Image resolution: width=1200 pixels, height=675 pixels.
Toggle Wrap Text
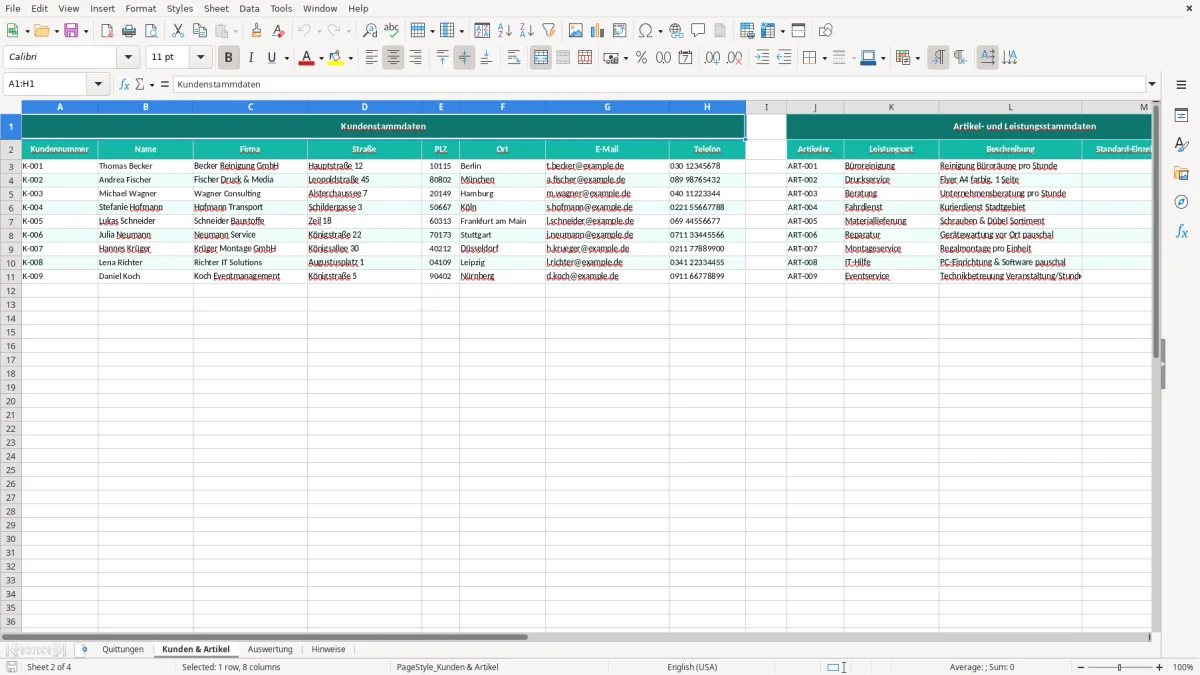pyautogui.click(x=514, y=58)
